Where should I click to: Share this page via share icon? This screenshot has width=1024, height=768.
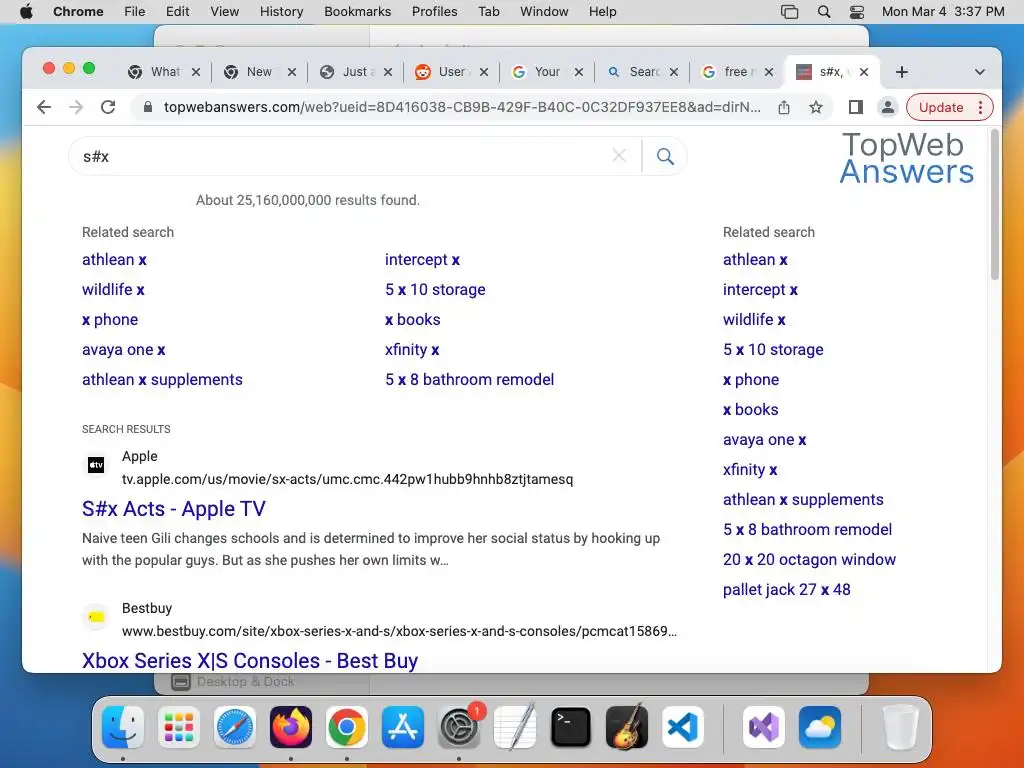(x=784, y=107)
